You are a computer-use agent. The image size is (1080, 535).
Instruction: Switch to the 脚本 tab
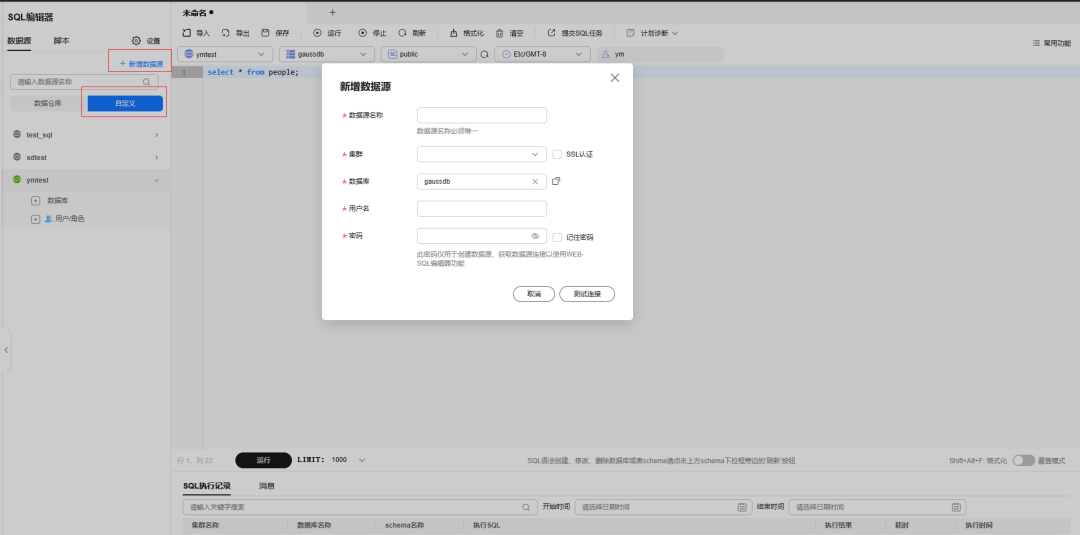coord(61,41)
